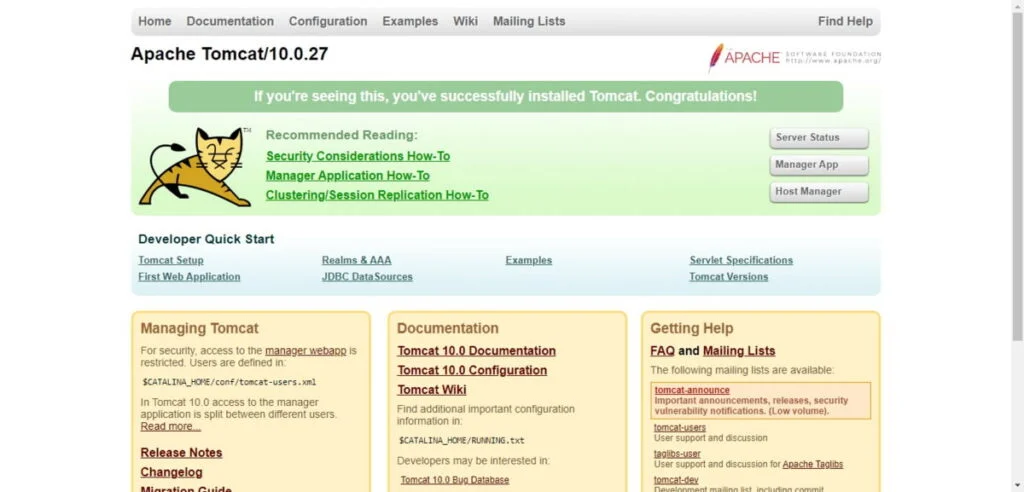This screenshot has width=1024, height=492.
Task: Open the taglibs-user mailing list link
Action: [677, 453]
